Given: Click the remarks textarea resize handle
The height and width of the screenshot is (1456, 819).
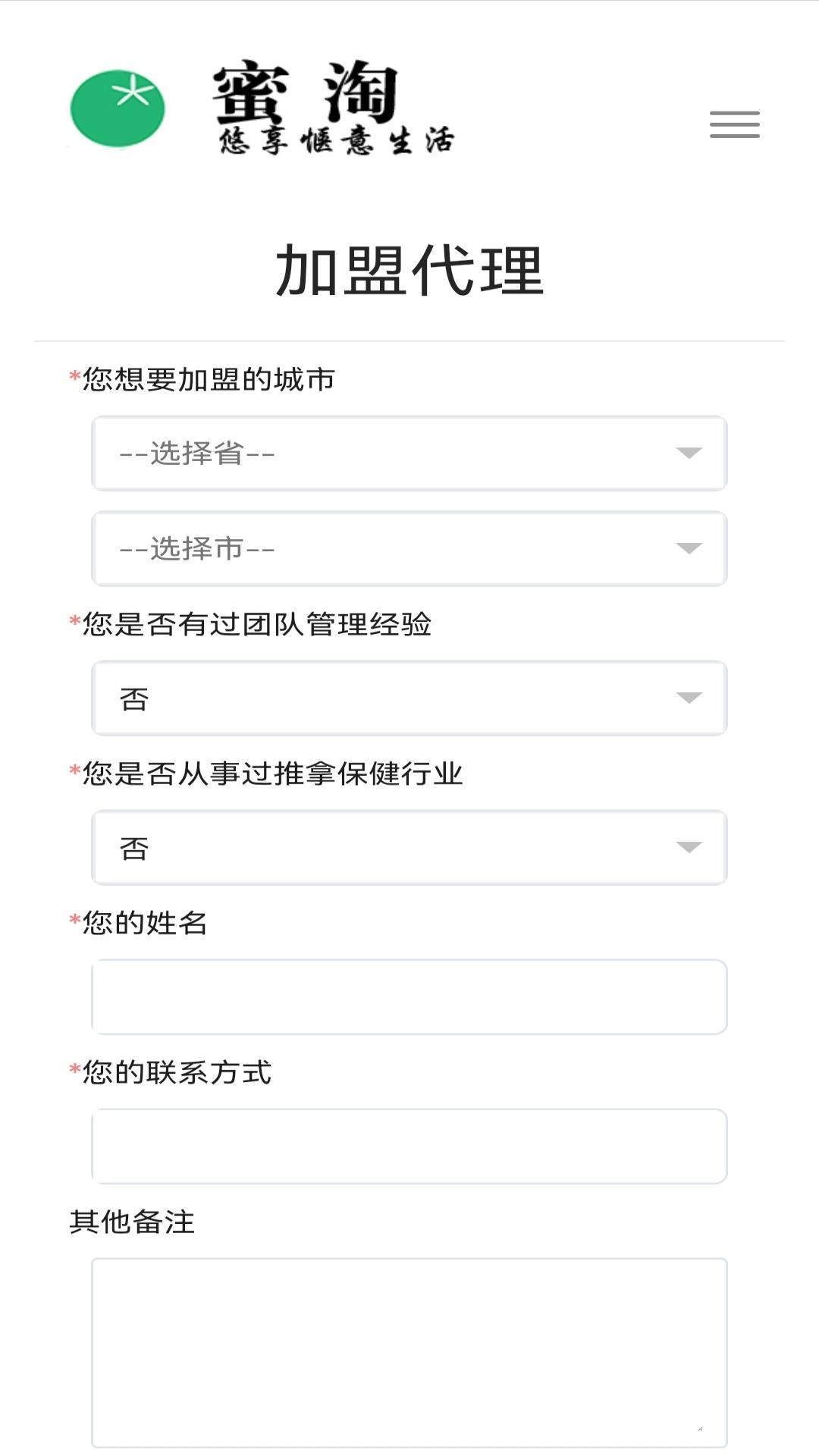Looking at the screenshot, I should click(699, 1429).
